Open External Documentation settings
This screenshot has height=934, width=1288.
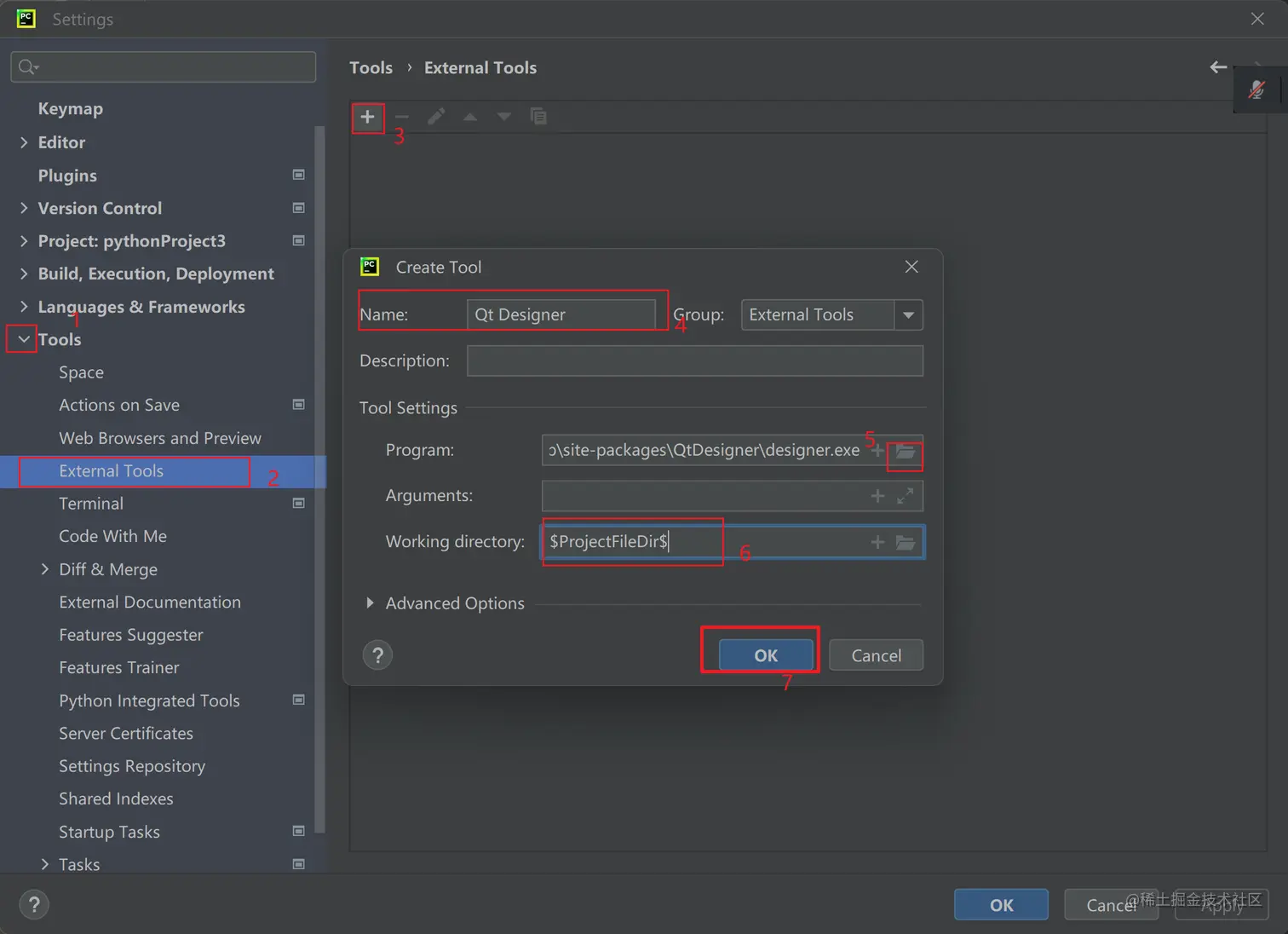(x=150, y=602)
